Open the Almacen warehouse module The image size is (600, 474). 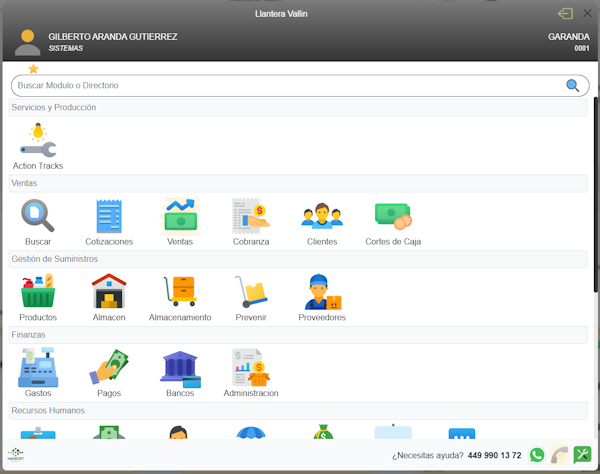[x=109, y=293]
